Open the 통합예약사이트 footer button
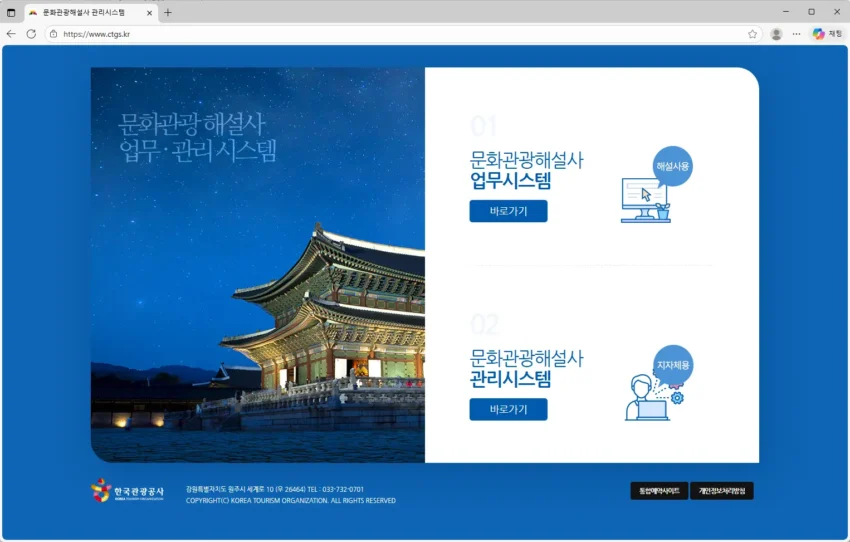Screen dimensions: 850x542 [659, 491]
